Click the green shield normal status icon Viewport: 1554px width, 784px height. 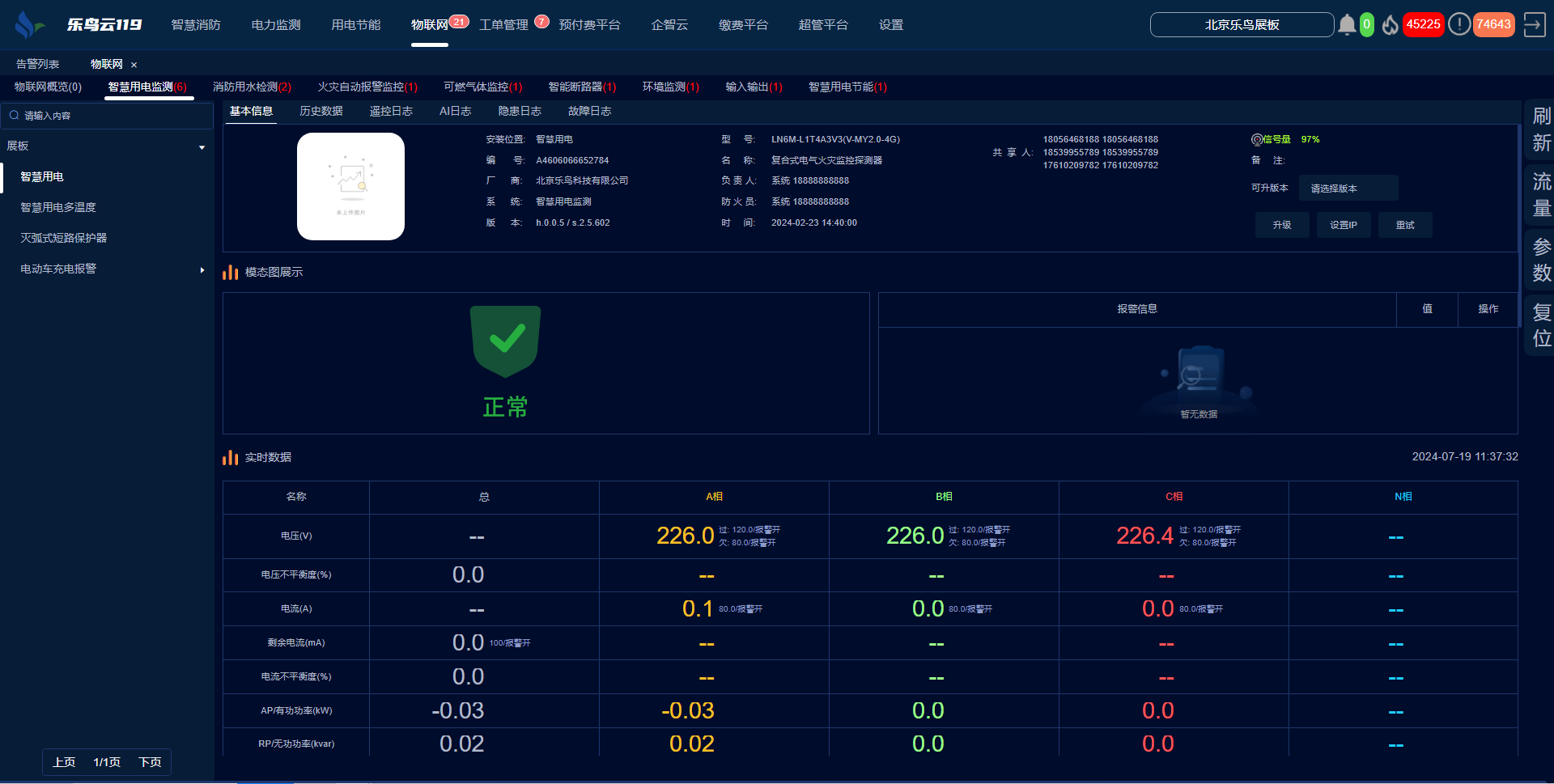coord(506,341)
